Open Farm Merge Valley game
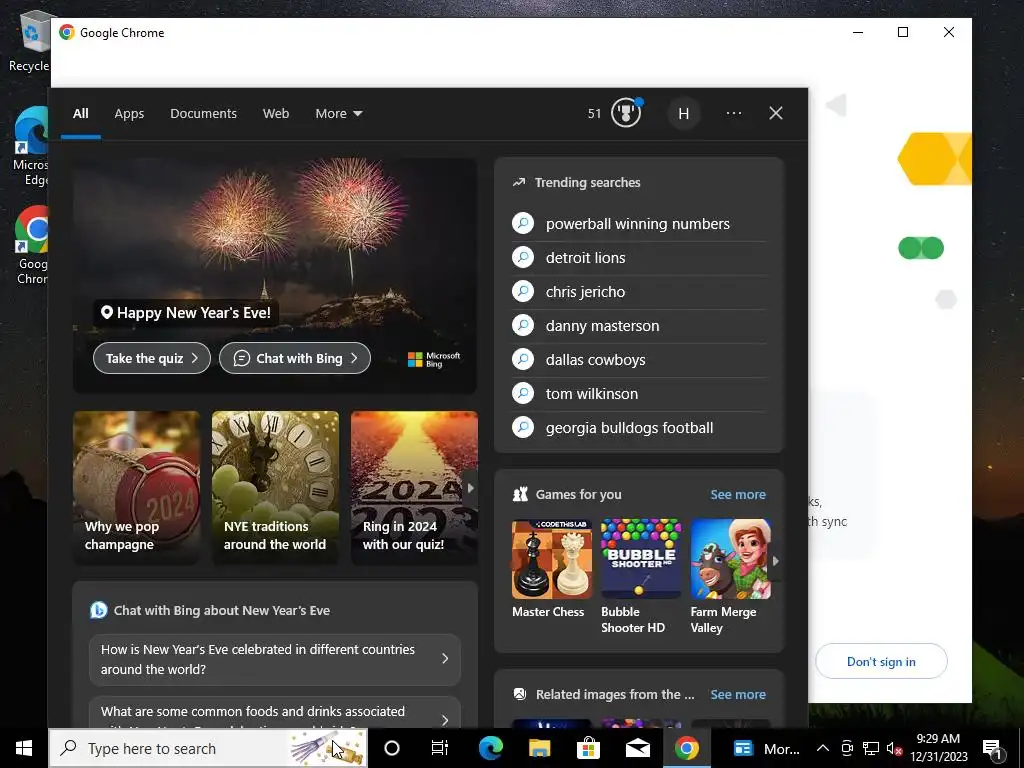This screenshot has height=768, width=1024. tap(730, 577)
